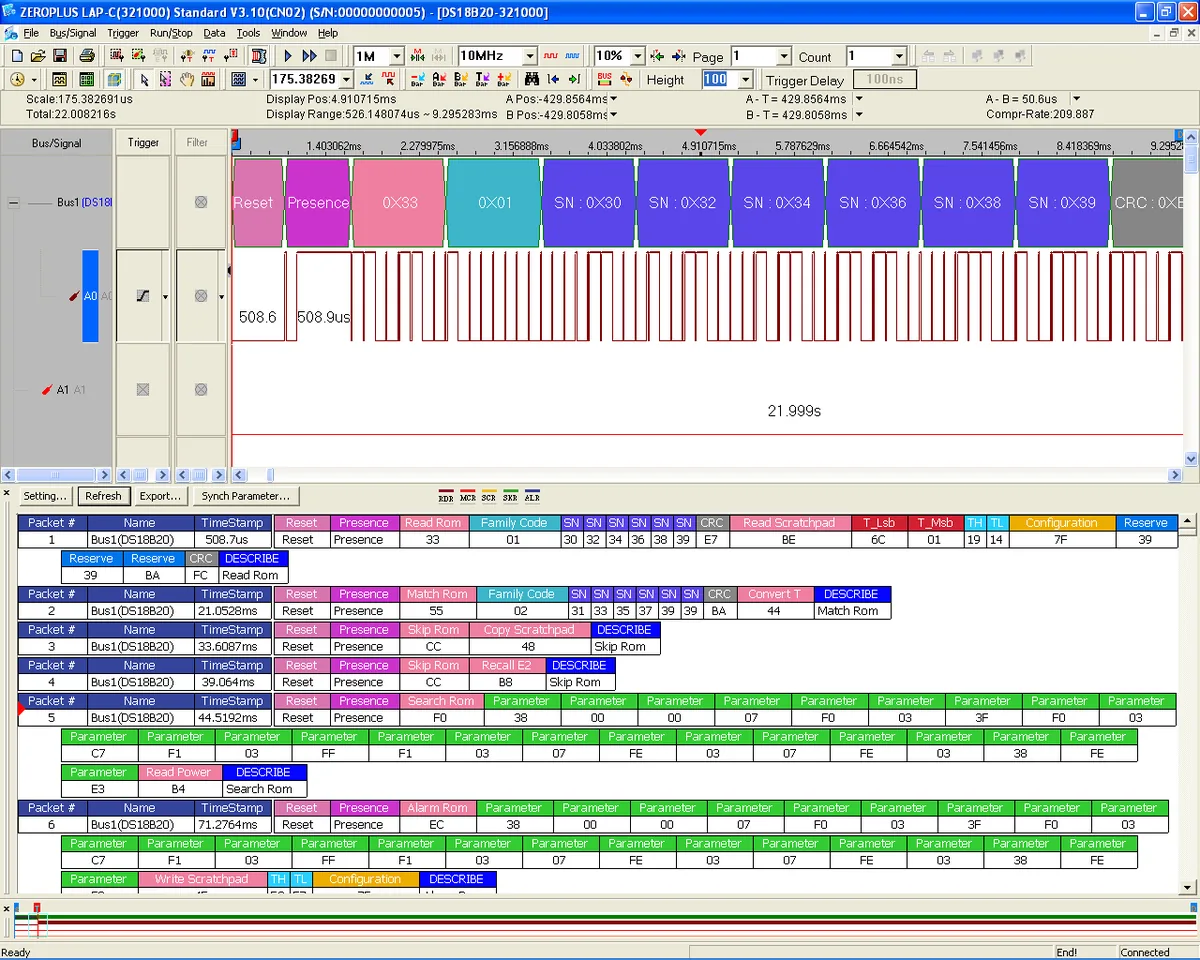Screen dimensions: 1200x960
Task: Select the arrow pointer cursor tool
Action: tap(144, 79)
